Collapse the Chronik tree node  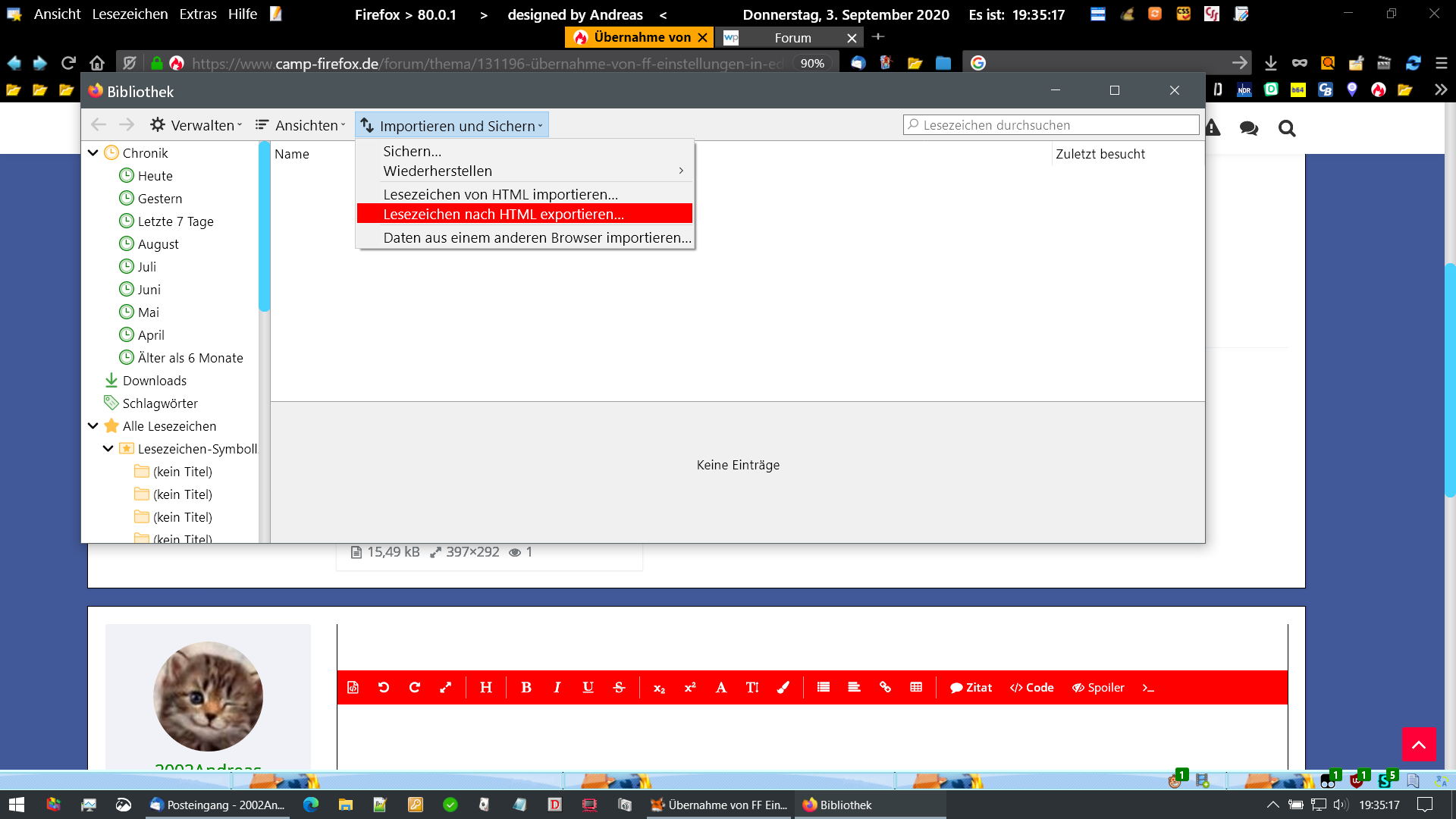click(93, 152)
